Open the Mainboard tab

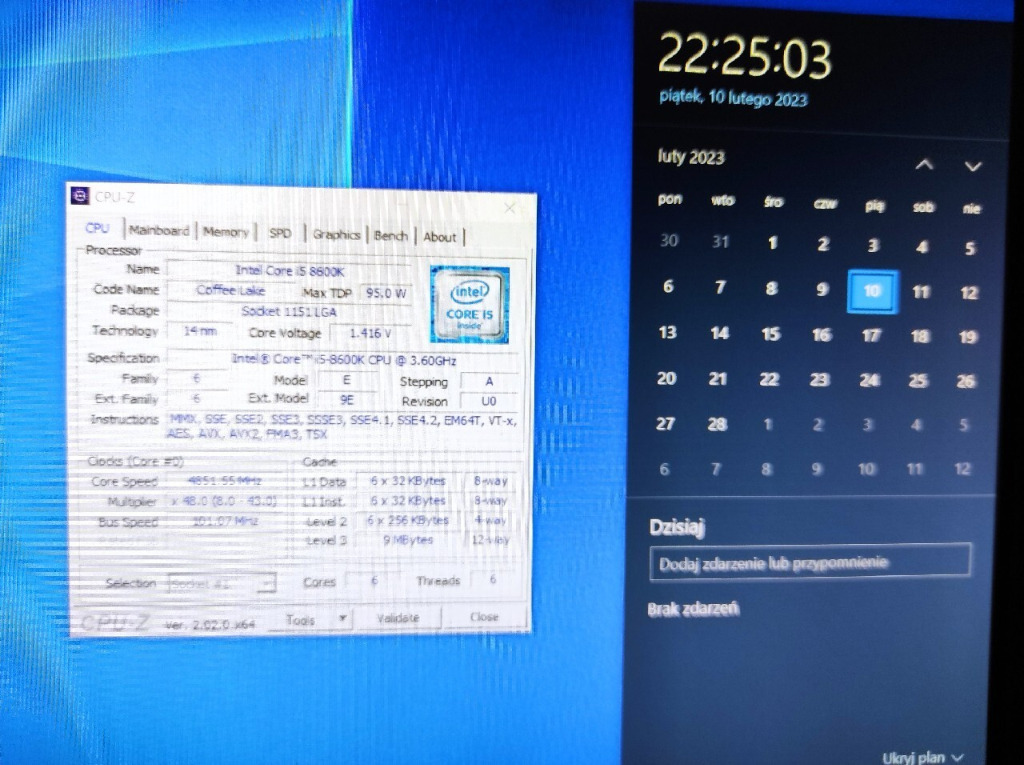159,230
